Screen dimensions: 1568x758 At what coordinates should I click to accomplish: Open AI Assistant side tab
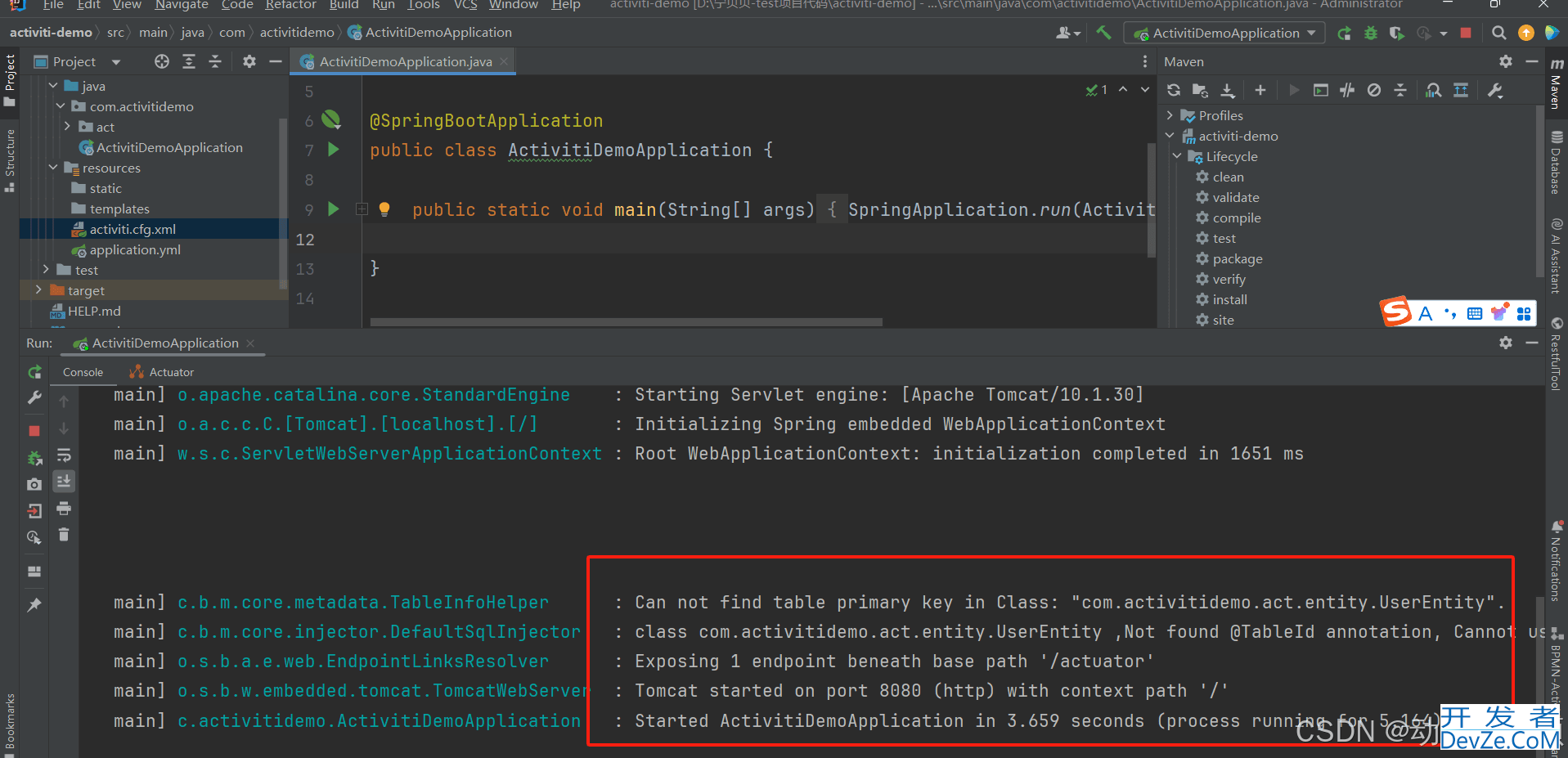click(x=1556, y=256)
